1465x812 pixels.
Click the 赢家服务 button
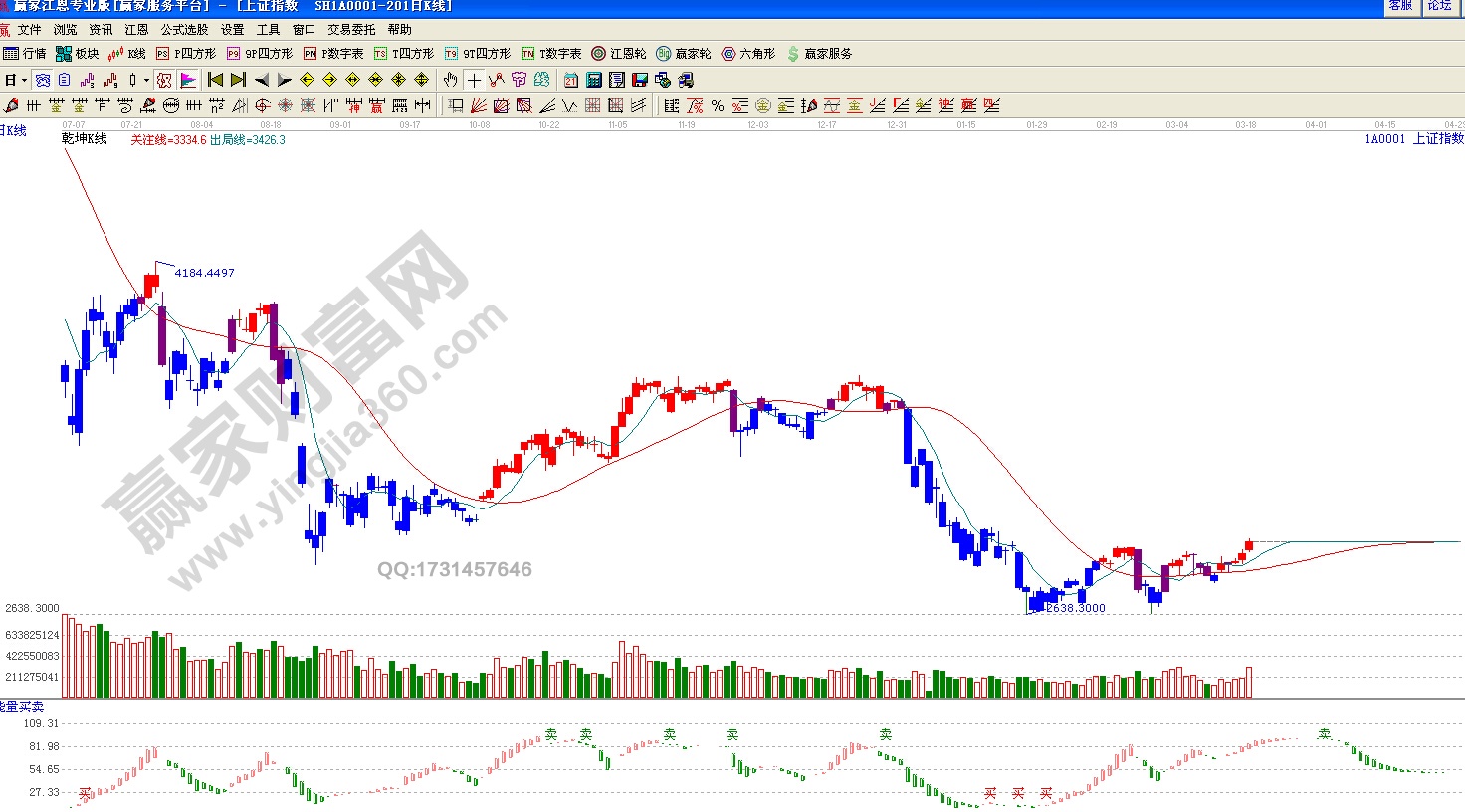[x=819, y=54]
